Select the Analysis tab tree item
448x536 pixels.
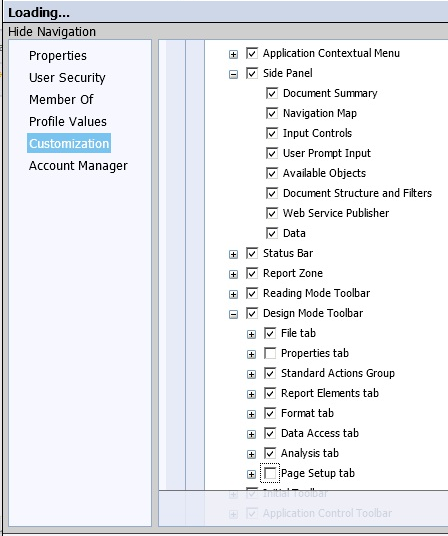[x=310, y=453]
